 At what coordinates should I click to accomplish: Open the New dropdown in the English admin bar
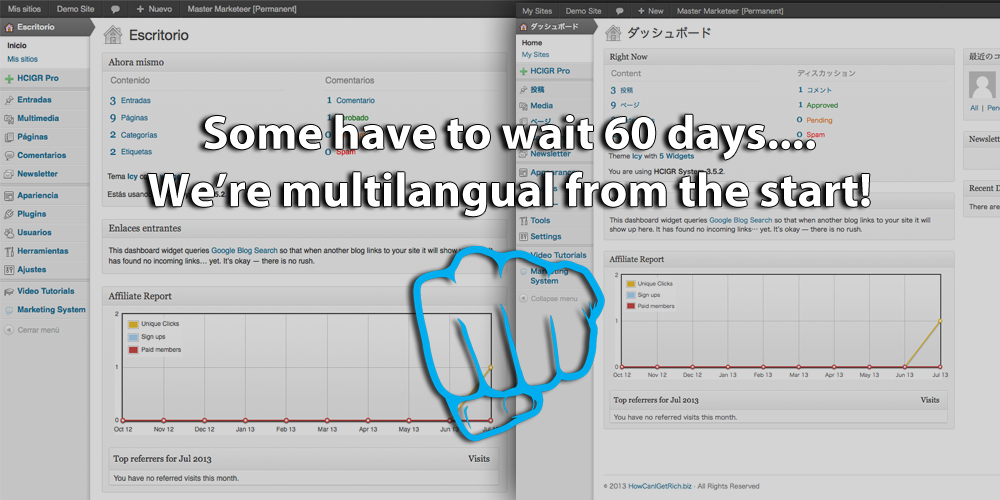pyautogui.click(x=650, y=10)
